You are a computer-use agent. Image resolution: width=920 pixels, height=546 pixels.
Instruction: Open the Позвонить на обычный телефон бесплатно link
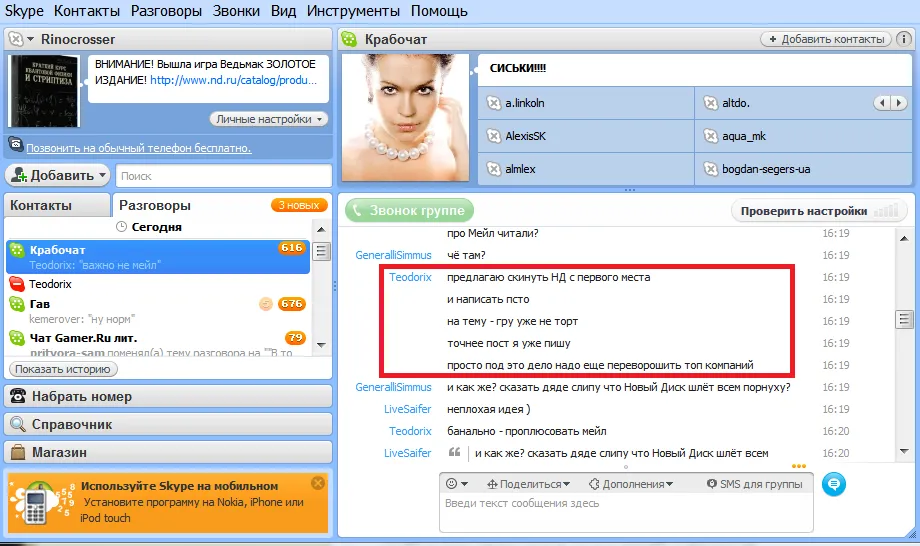138,148
